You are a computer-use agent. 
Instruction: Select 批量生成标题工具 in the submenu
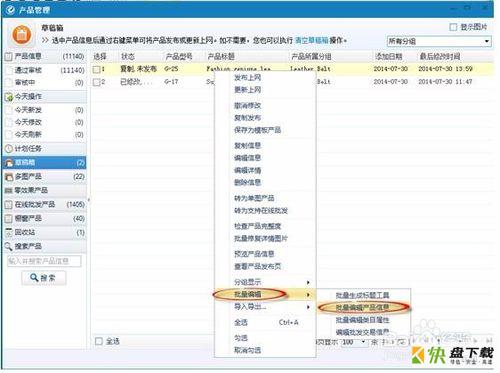[x=363, y=295]
